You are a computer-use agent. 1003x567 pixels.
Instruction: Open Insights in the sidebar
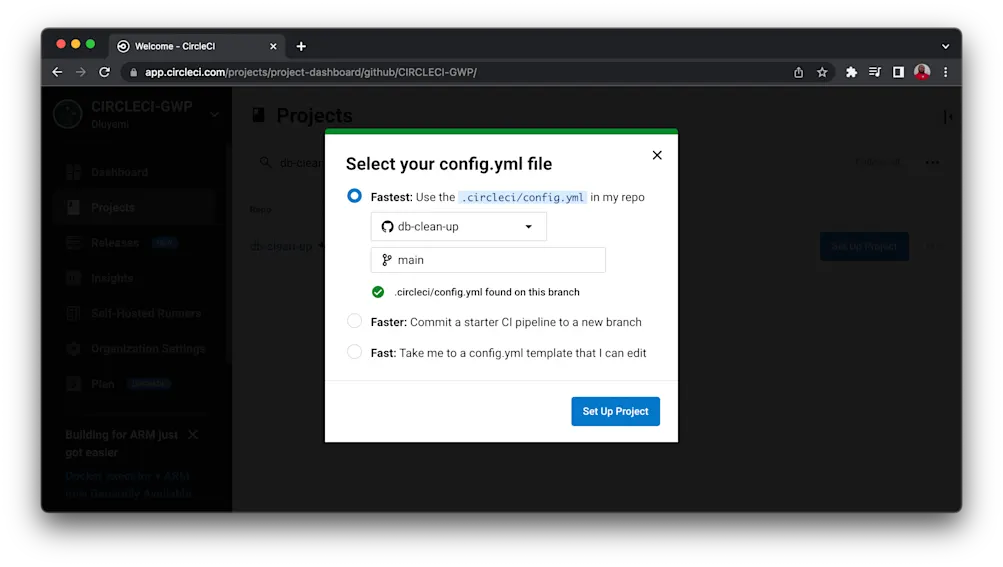coord(112,278)
